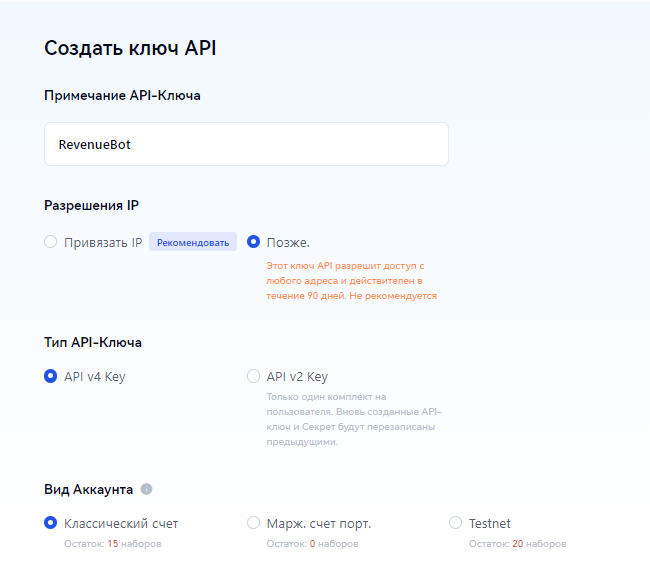Select the Testnet account radio button
Image resolution: width=650 pixels, height=583 pixels.
click(456, 523)
